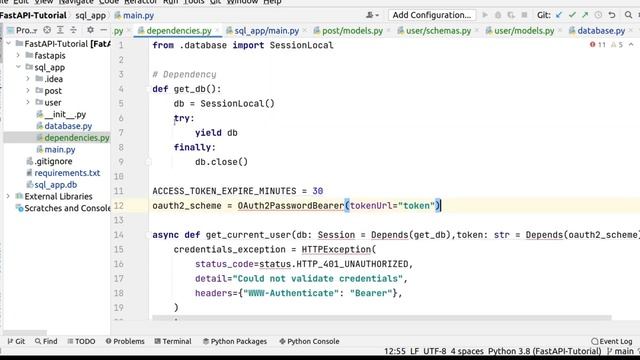Open Project panel settings gear
Screen dimensions: 640x360
[90, 30]
